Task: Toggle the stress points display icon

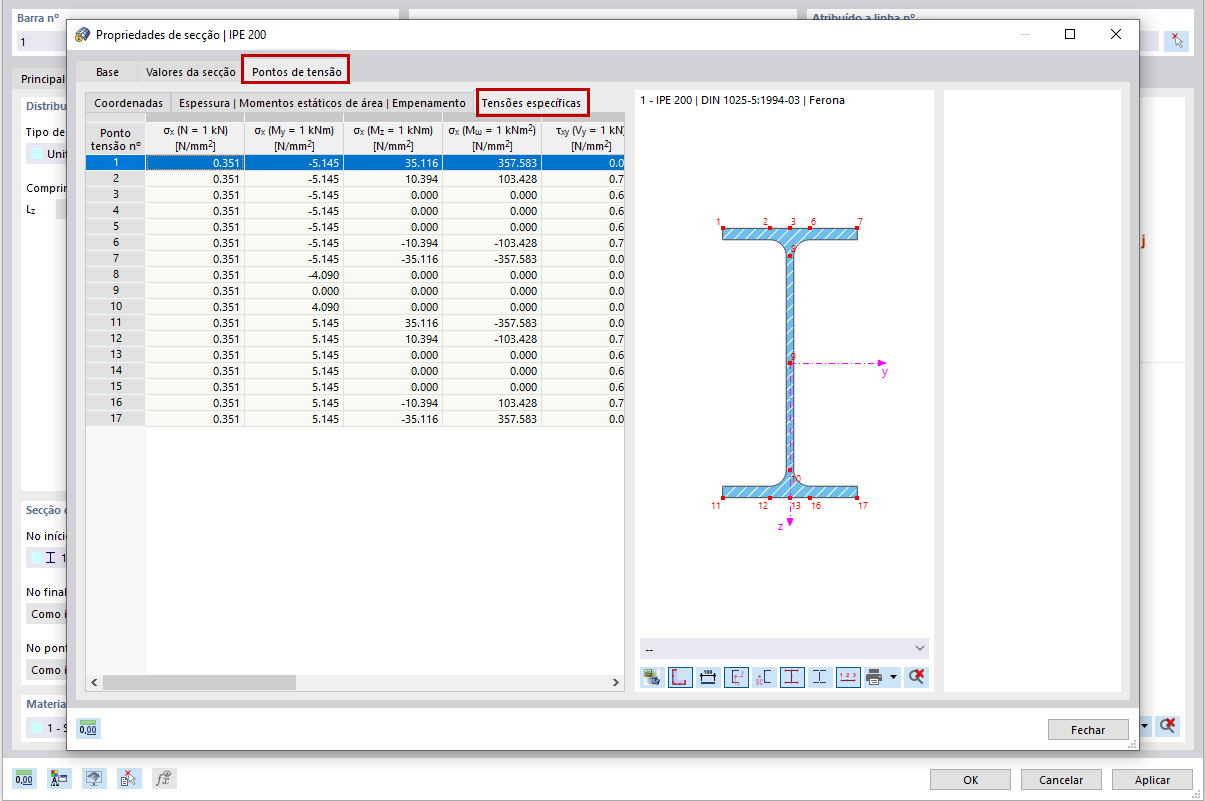Action: [680, 677]
